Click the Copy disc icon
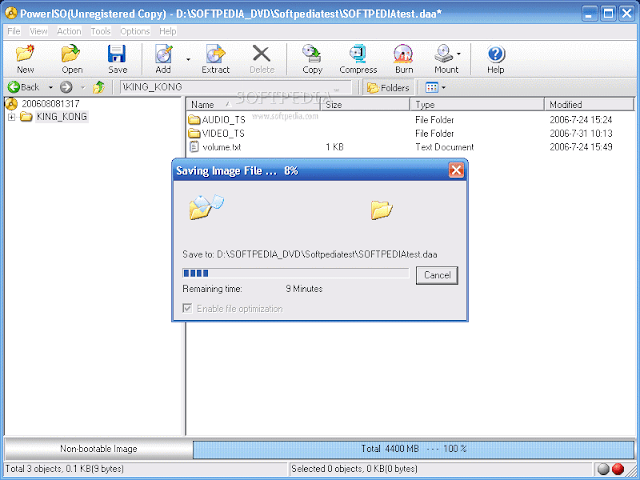Image resolution: width=640 pixels, height=480 pixels. (x=312, y=53)
